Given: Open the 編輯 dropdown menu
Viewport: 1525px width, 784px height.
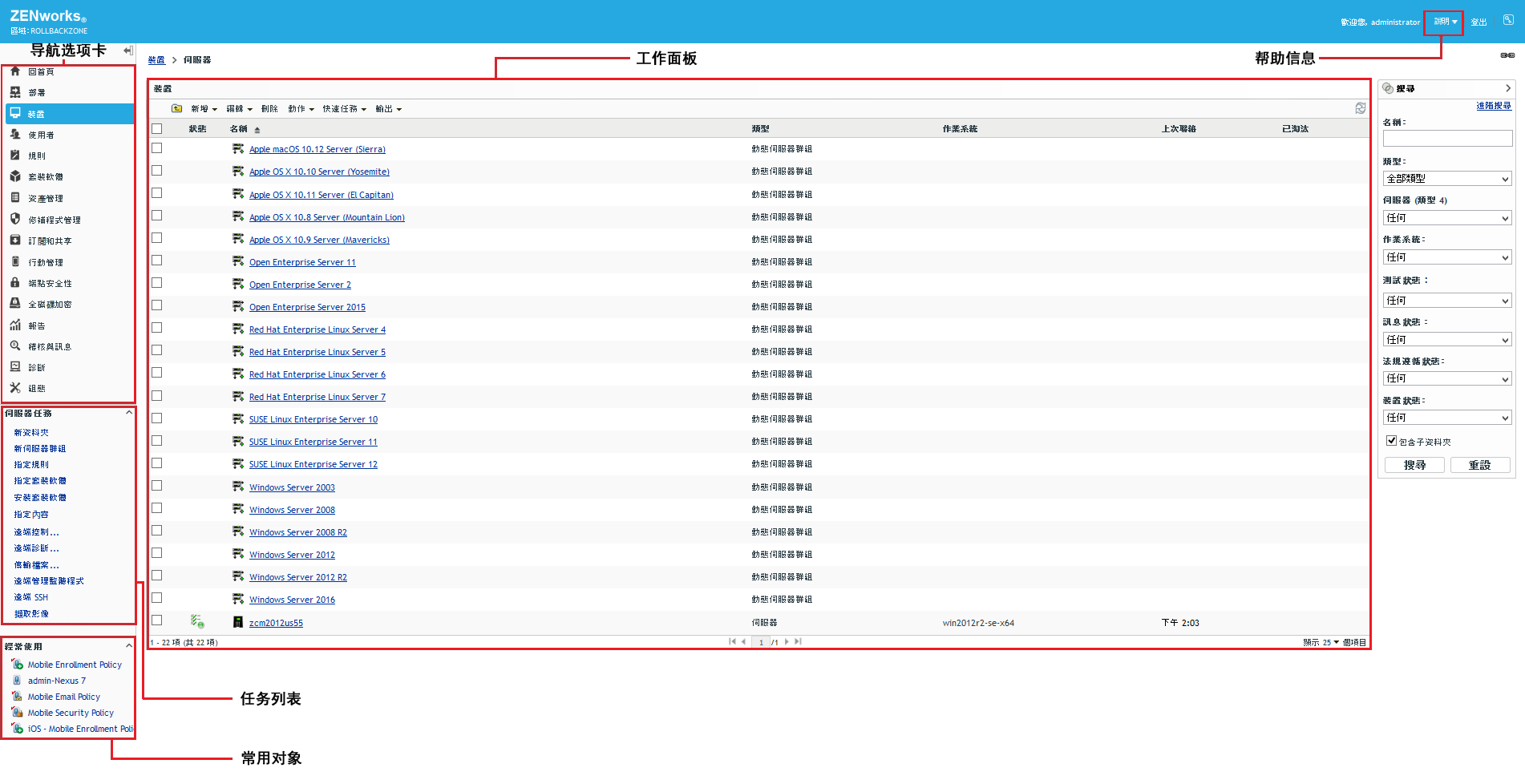Looking at the screenshot, I should pyautogui.click(x=240, y=109).
